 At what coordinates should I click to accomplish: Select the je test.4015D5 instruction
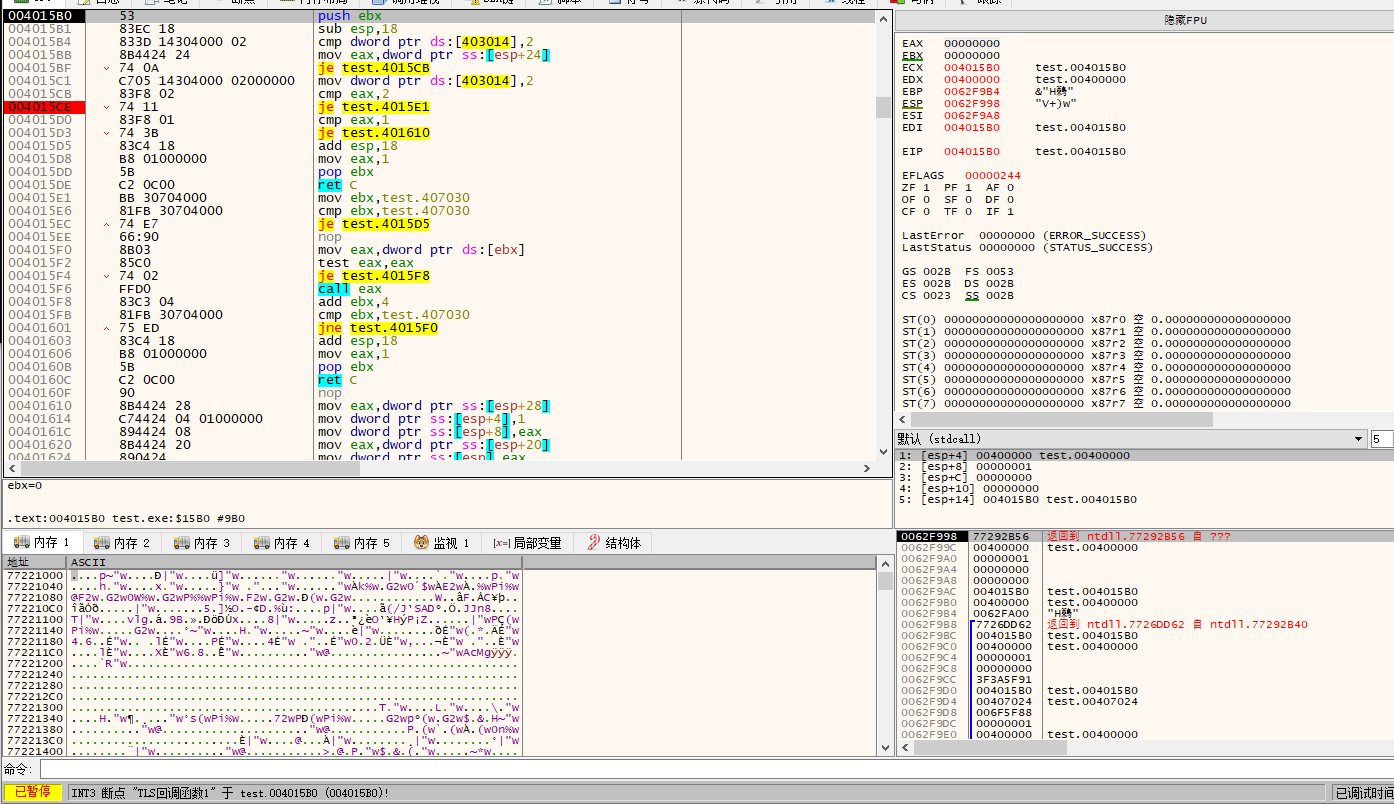coord(373,224)
